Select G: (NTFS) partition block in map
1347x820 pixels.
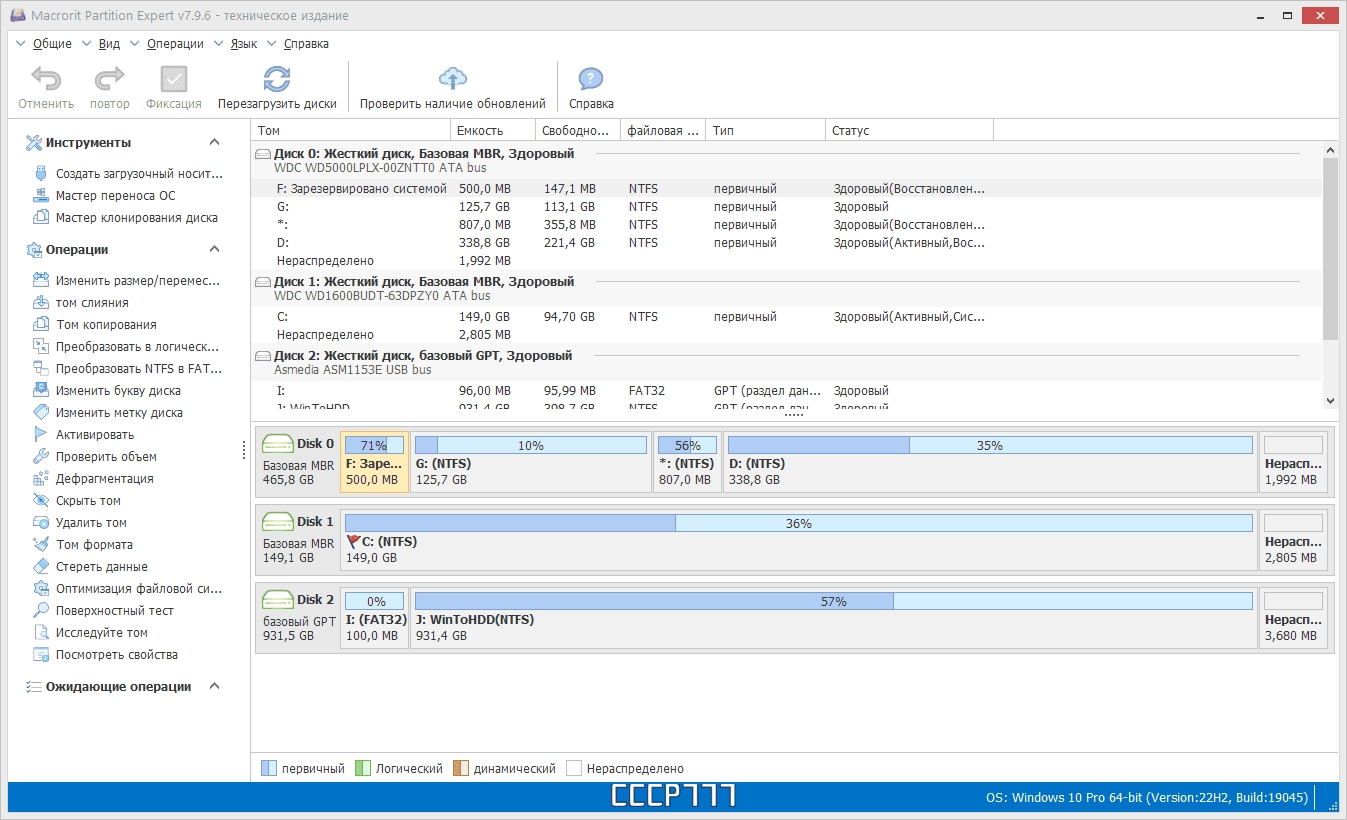529,461
